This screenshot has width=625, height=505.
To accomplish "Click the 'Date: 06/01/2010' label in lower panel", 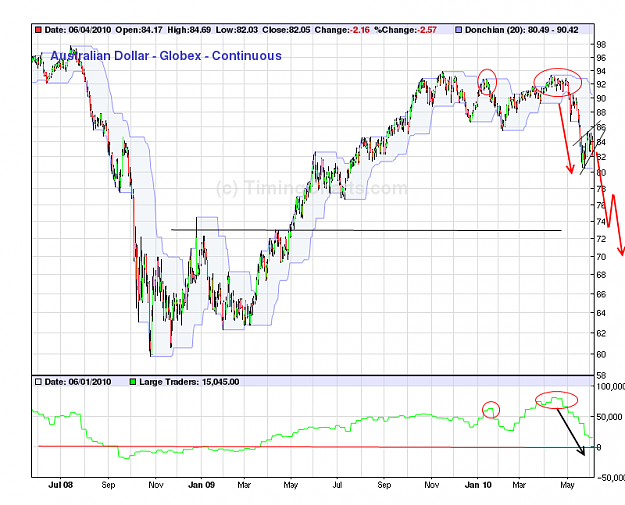I will [x=78, y=382].
